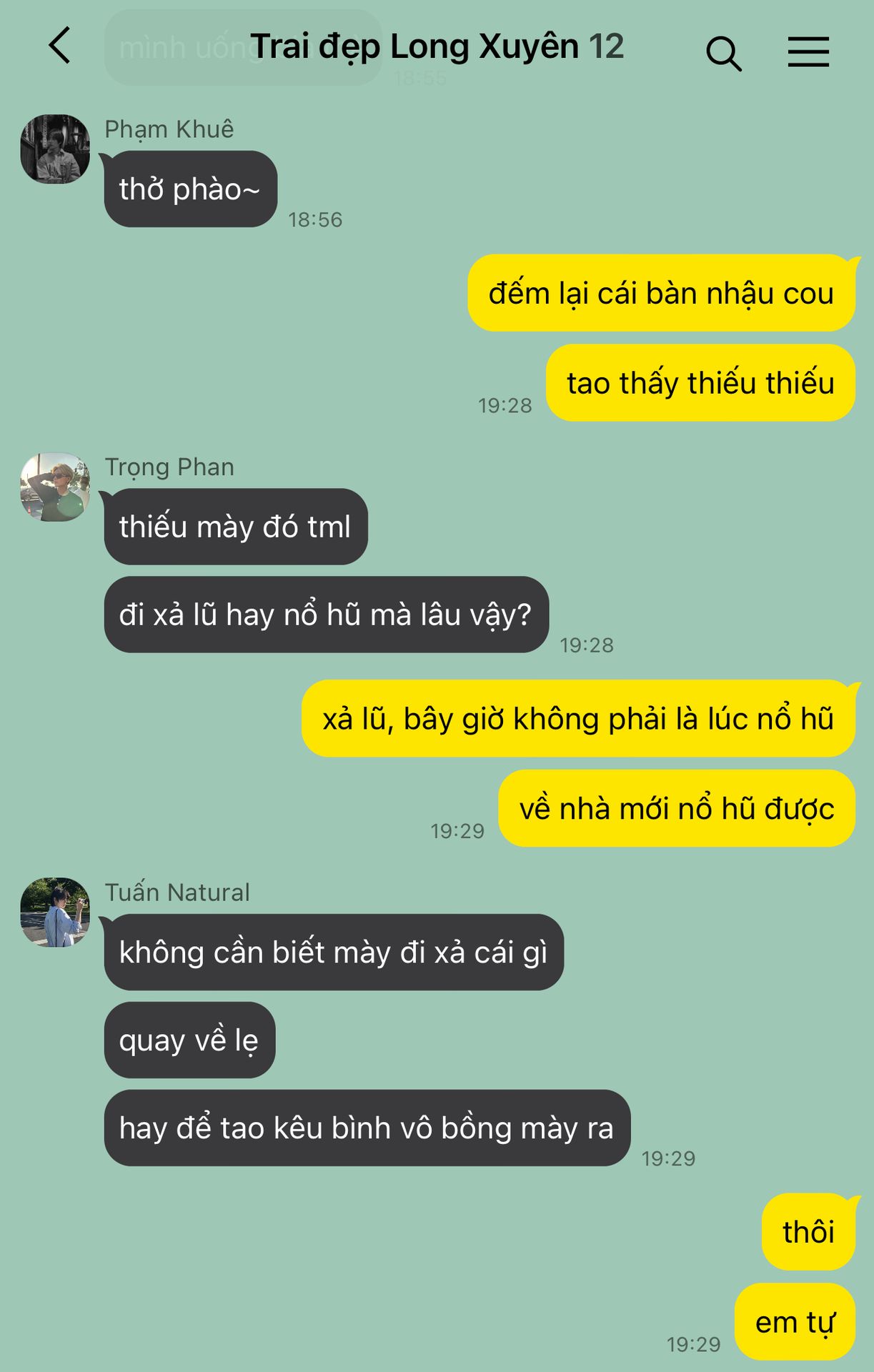Viewport: 874px width, 1372px height.
Task: Open Phạm Khuê's profile avatar
Action: click(55, 149)
